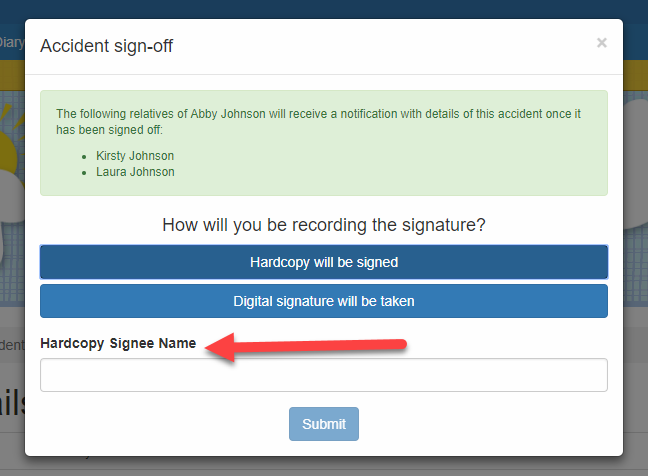648x476 pixels.
Task: Click the 'Accident sign-off' dialog title
Action: click(x=106, y=46)
